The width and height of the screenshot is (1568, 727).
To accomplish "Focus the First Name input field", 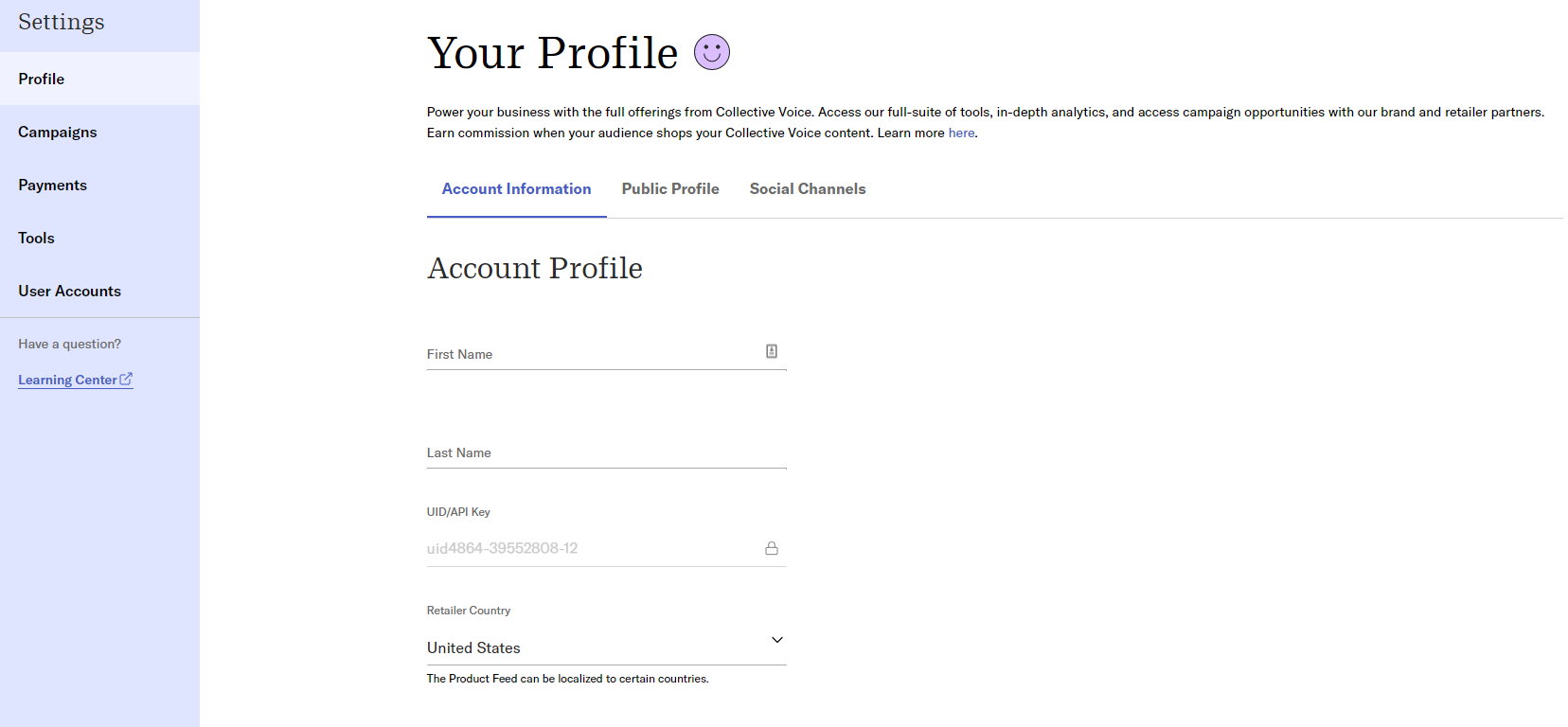I will [x=607, y=353].
